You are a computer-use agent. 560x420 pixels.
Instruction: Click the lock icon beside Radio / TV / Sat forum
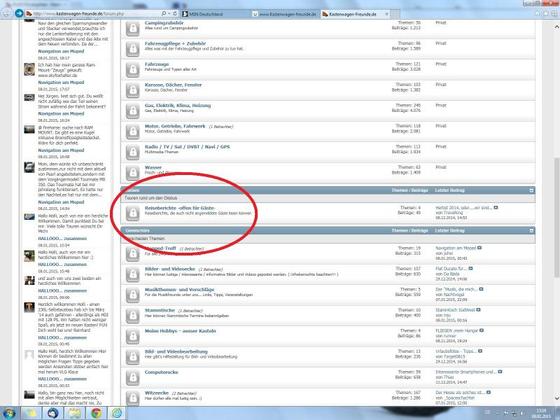point(133,152)
